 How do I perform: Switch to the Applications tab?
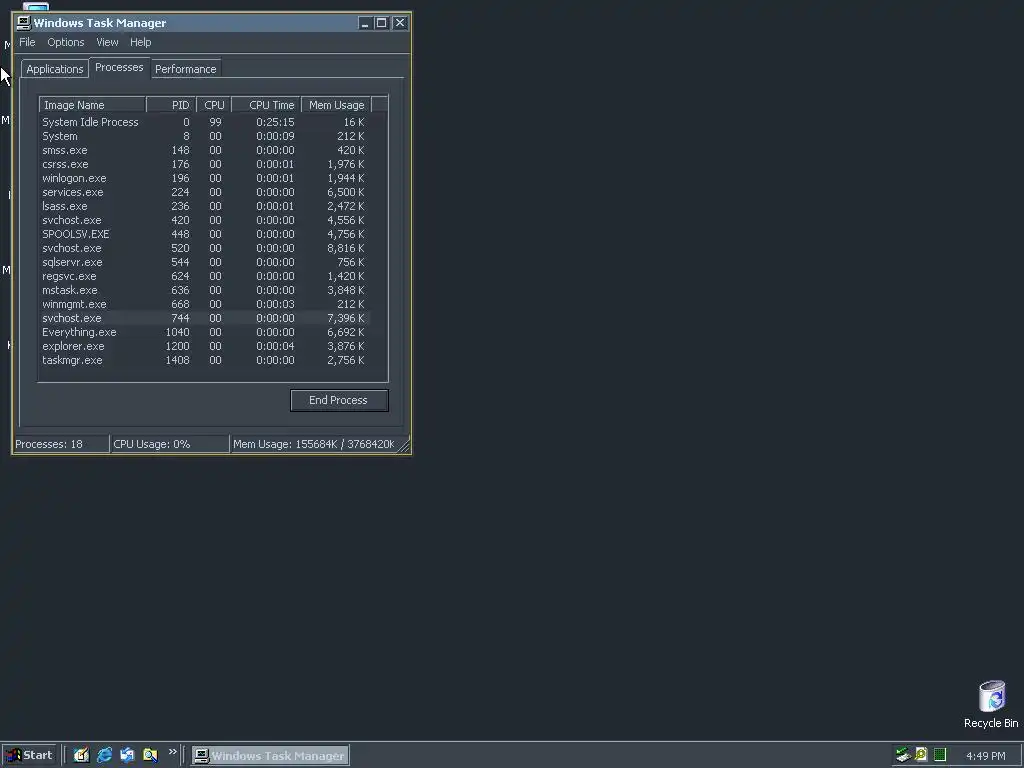55,69
